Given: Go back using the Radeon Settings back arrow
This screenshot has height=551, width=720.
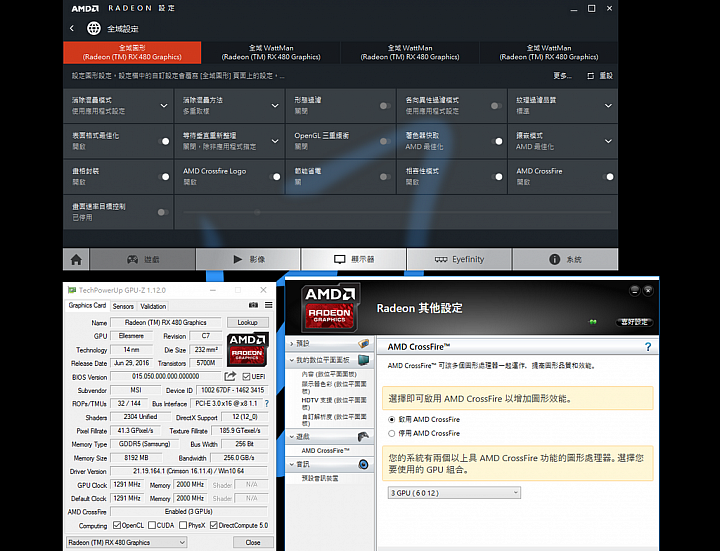Looking at the screenshot, I should 72,28.
